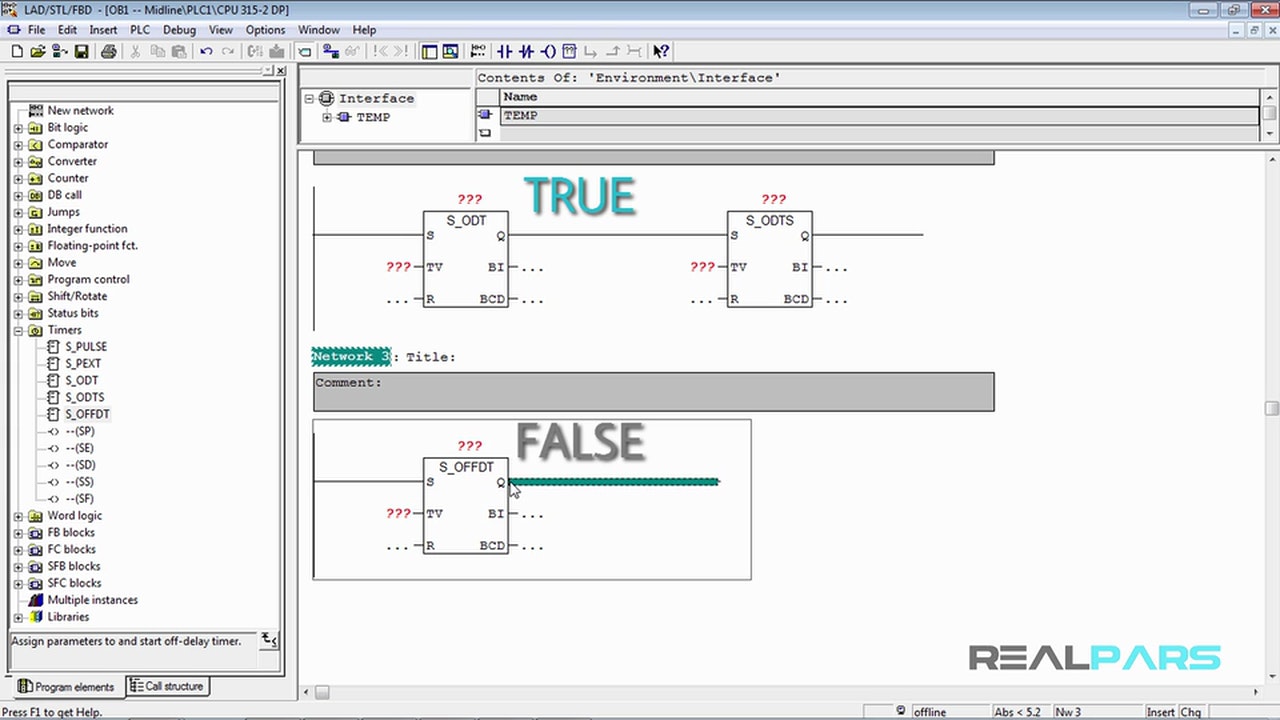Click the TV ??? input of S_OFFDT
Image resolution: width=1280 pixels, height=720 pixels.
click(398, 514)
